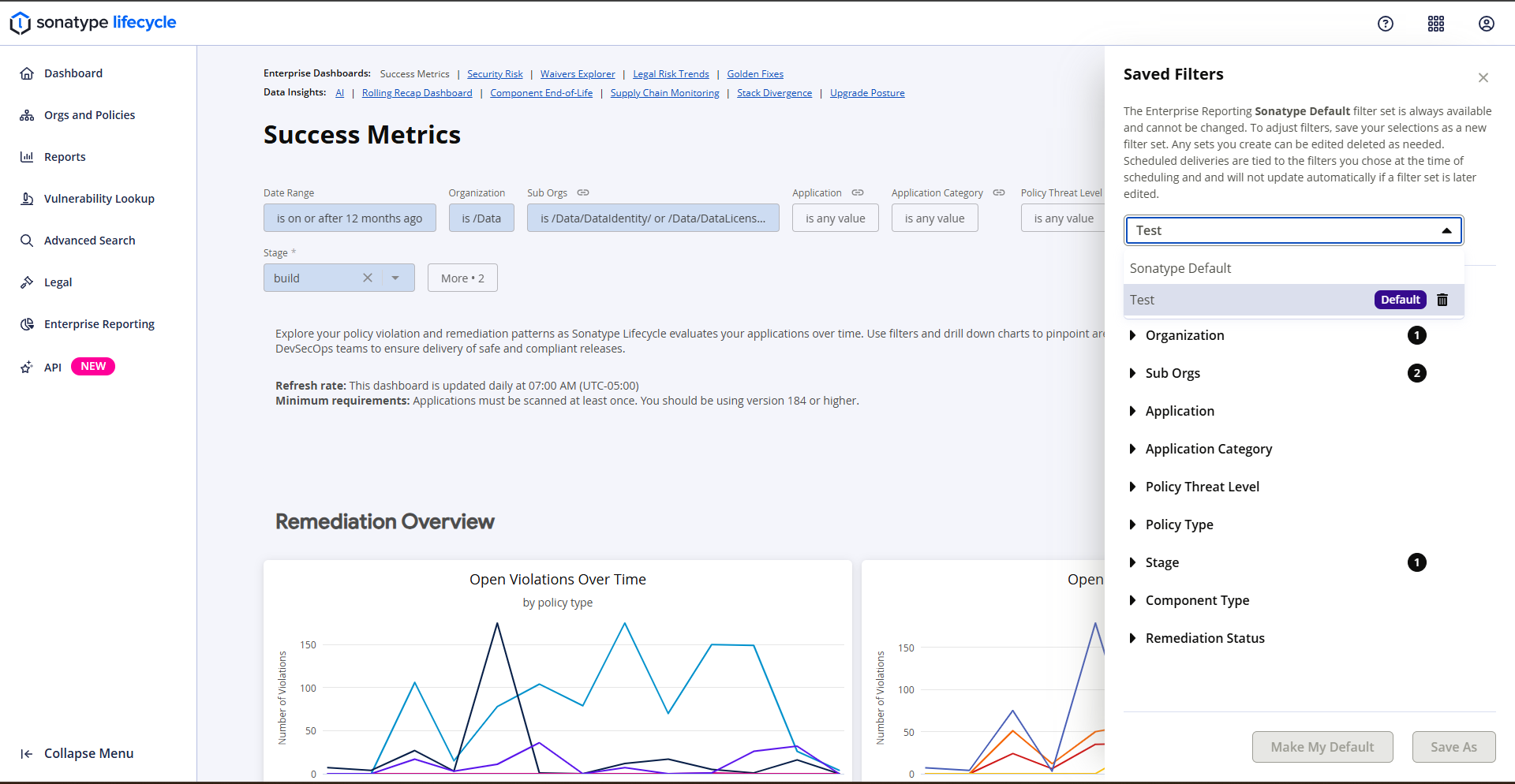Click Success Metrics in Enterprise Dashboards row

[415, 74]
